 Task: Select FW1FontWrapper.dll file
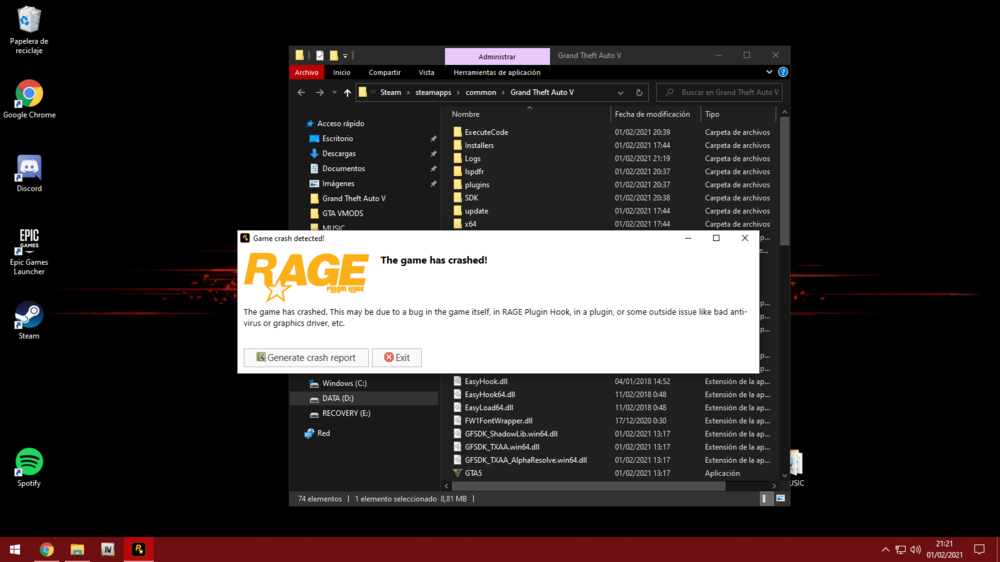498,420
